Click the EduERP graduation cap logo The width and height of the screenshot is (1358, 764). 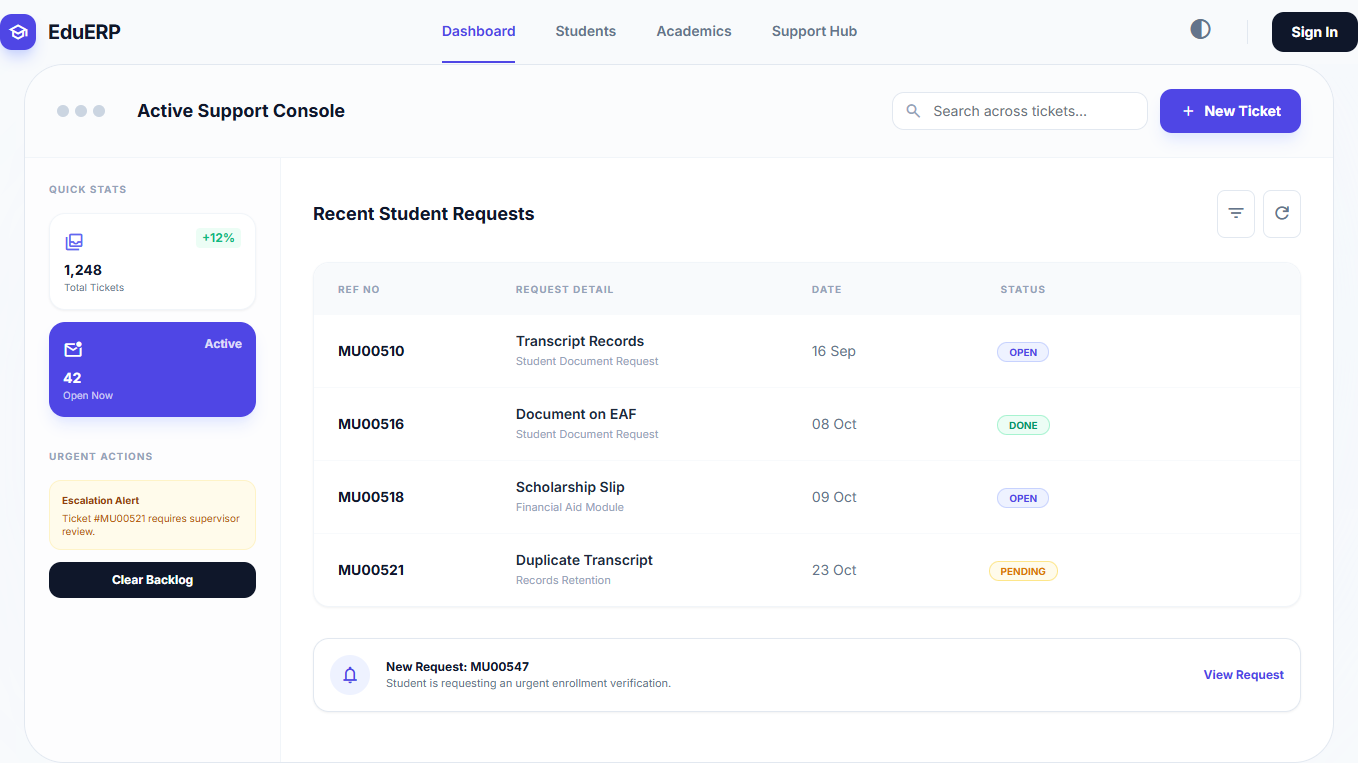tap(18, 32)
